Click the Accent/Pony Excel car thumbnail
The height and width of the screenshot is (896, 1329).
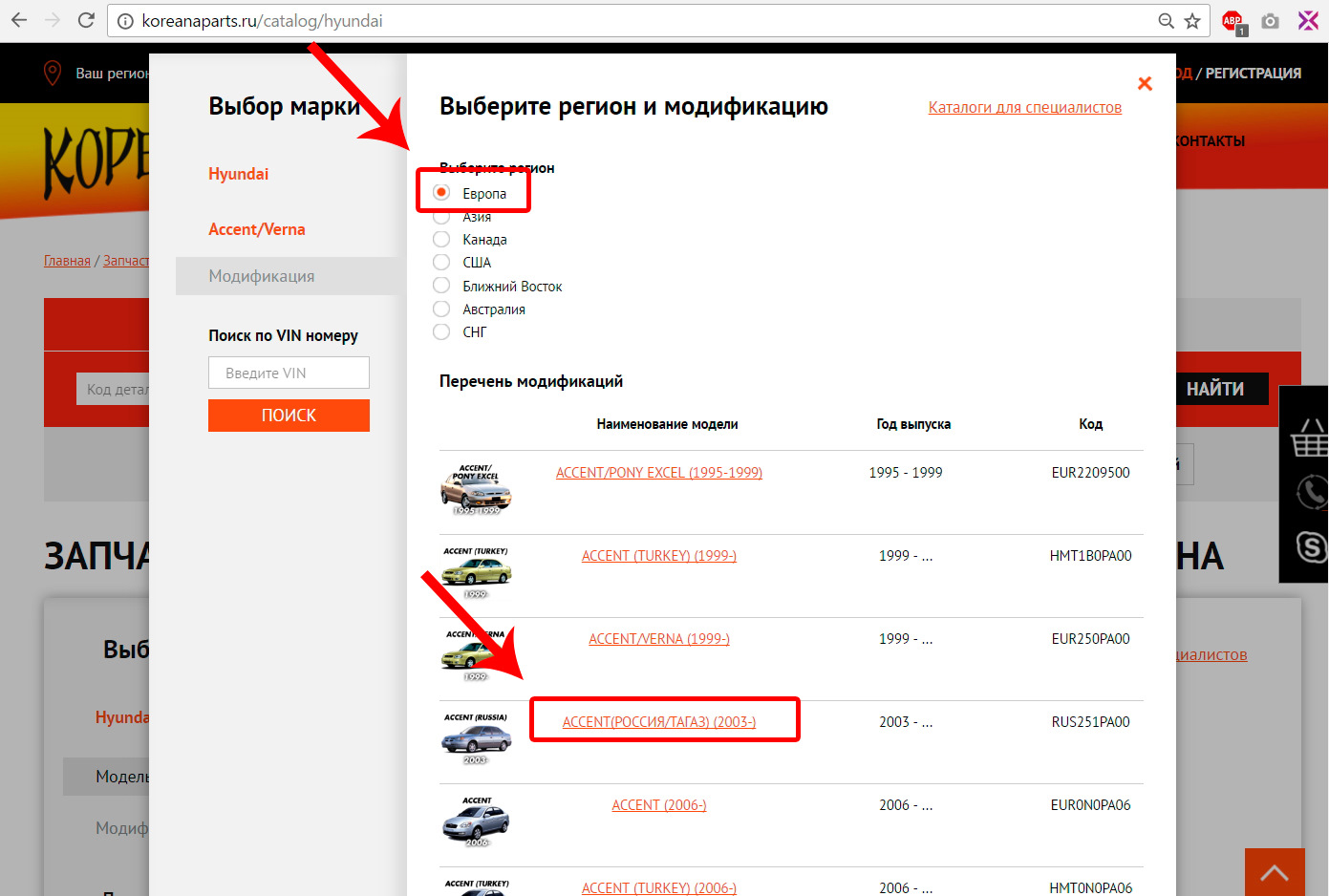click(476, 490)
